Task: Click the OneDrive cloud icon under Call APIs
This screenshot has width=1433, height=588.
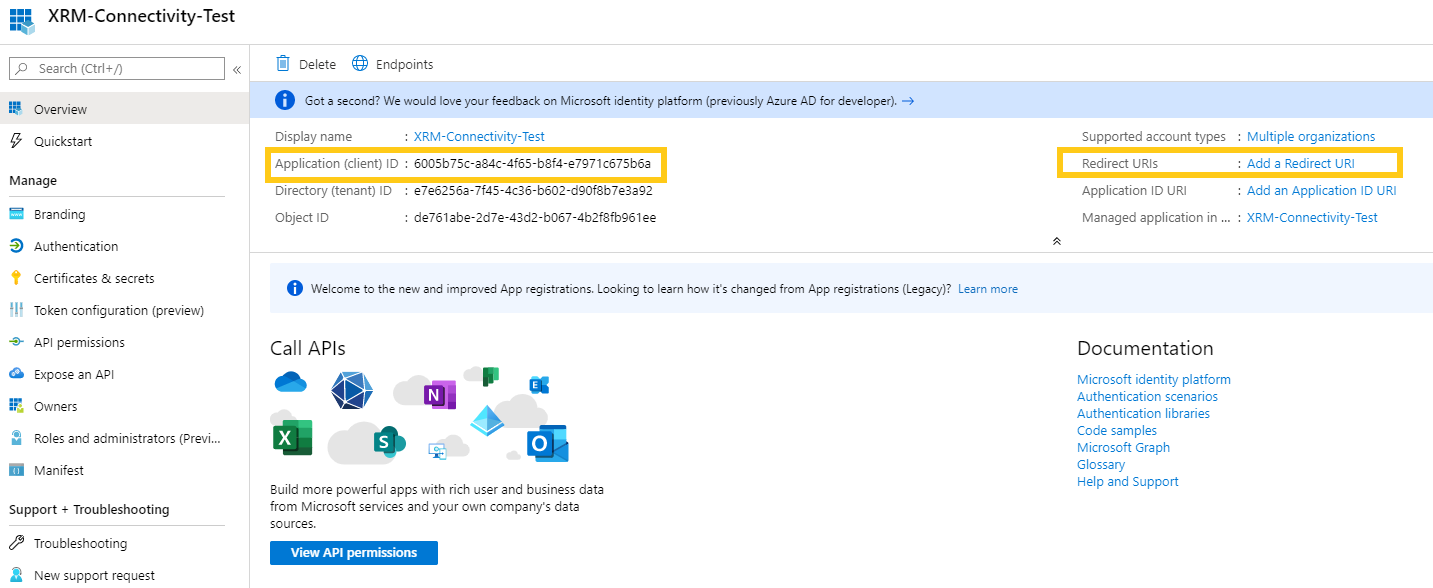Action: [290, 381]
